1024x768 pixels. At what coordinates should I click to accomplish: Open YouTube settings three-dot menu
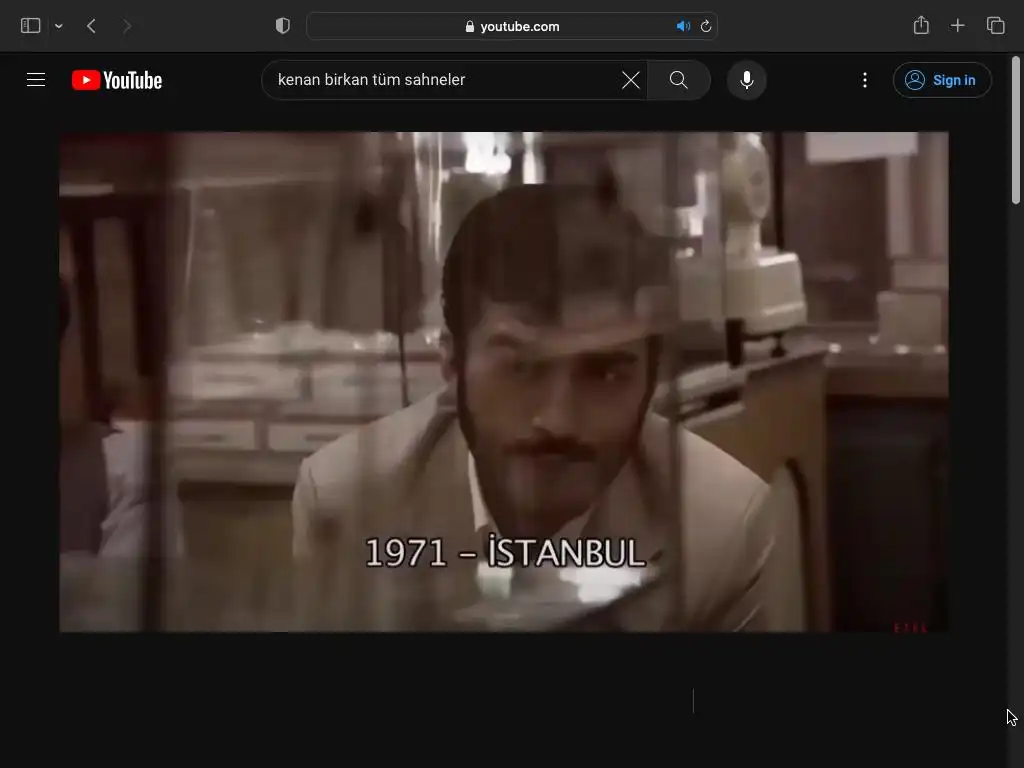point(865,80)
